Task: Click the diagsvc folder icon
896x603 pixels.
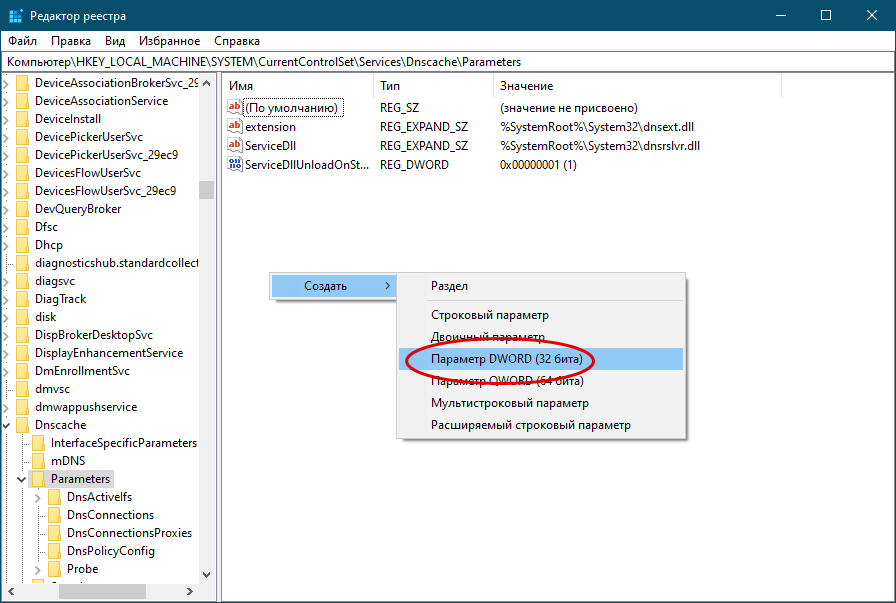Action: [x=22, y=281]
